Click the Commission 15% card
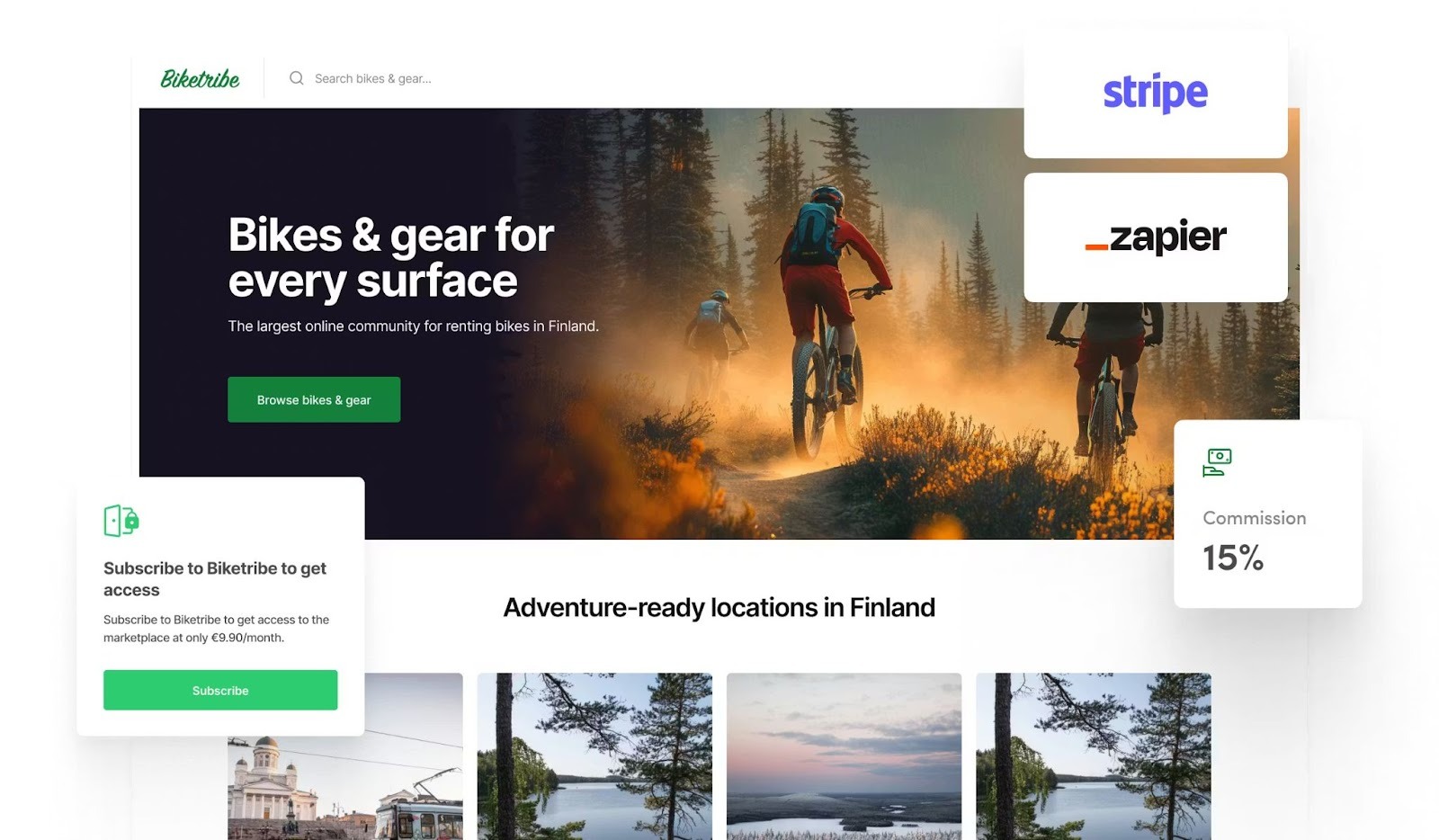 pyautogui.click(x=1267, y=514)
